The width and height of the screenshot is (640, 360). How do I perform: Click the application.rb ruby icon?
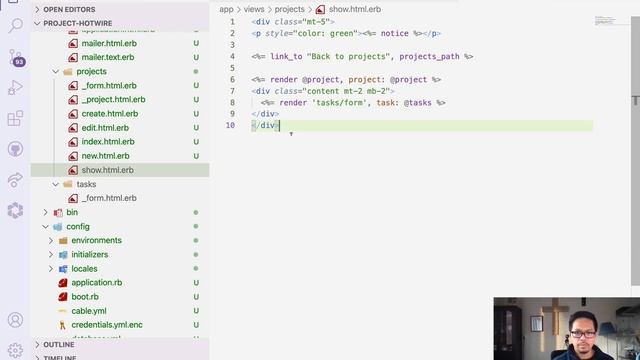tap(63, 283)
